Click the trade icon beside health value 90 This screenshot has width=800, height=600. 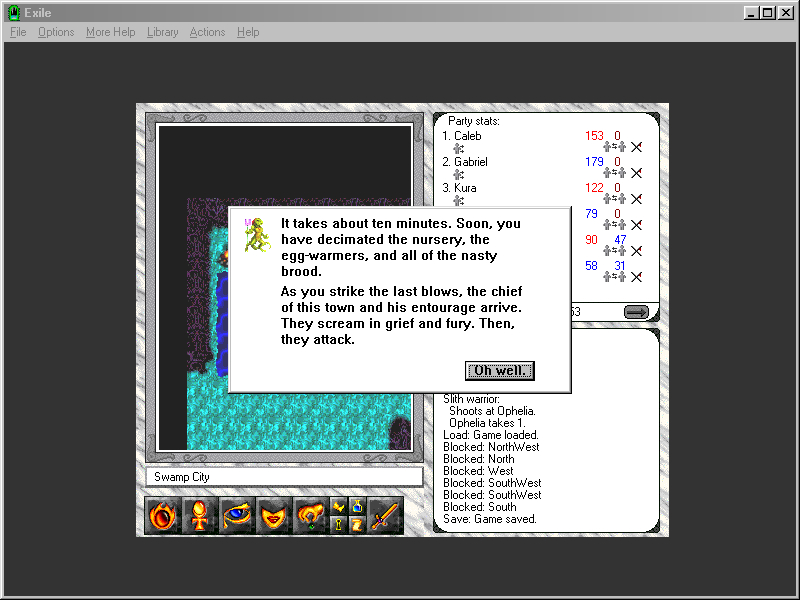pos(614,251)
